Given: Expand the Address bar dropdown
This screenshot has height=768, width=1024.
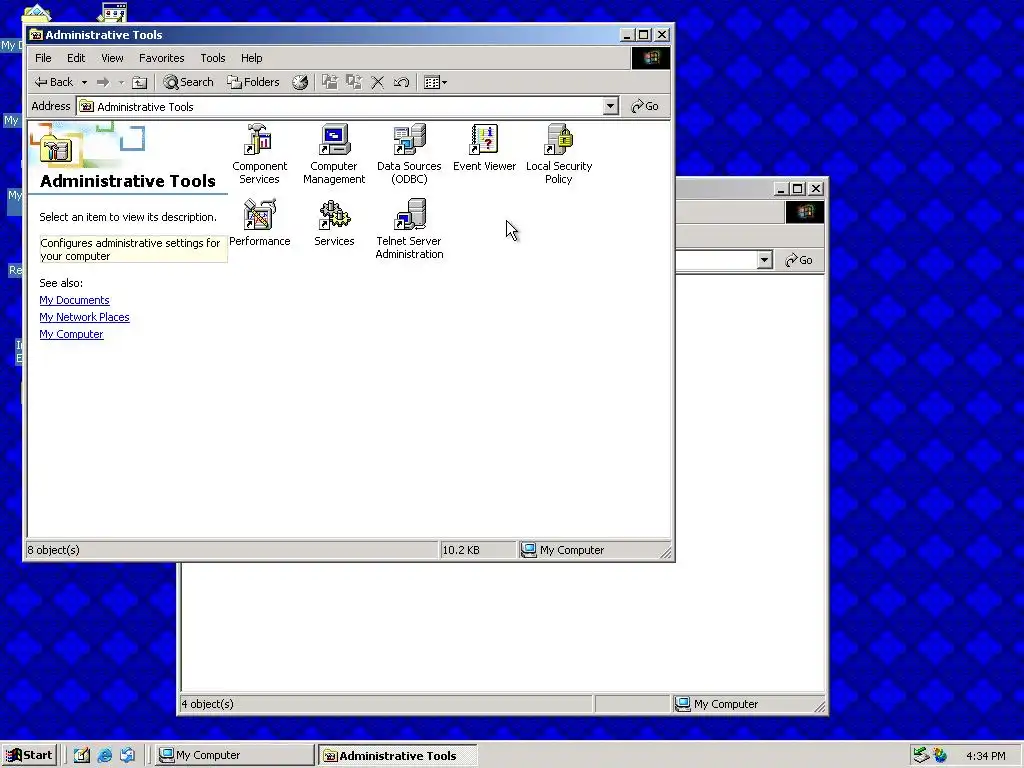Looking at the screenshot, I should coord(610,106).
